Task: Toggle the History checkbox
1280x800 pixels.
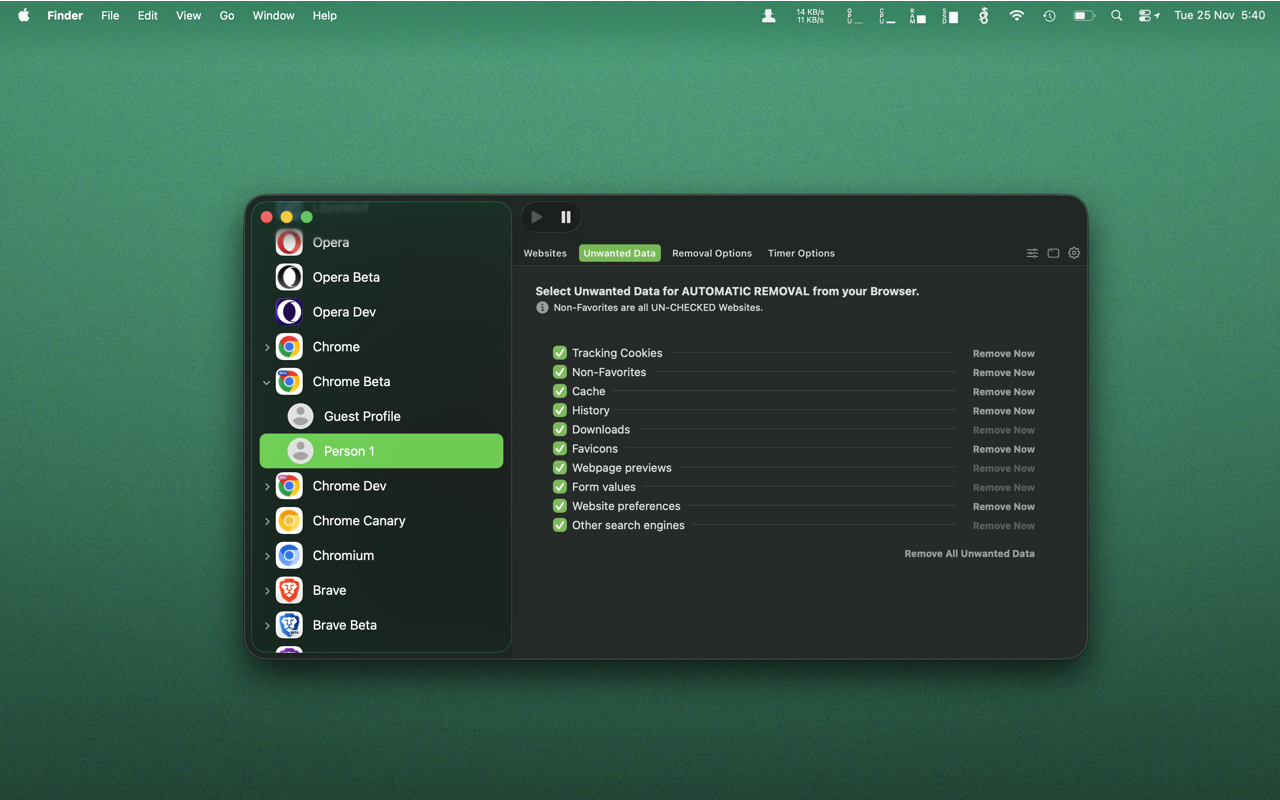Action: 560,410
